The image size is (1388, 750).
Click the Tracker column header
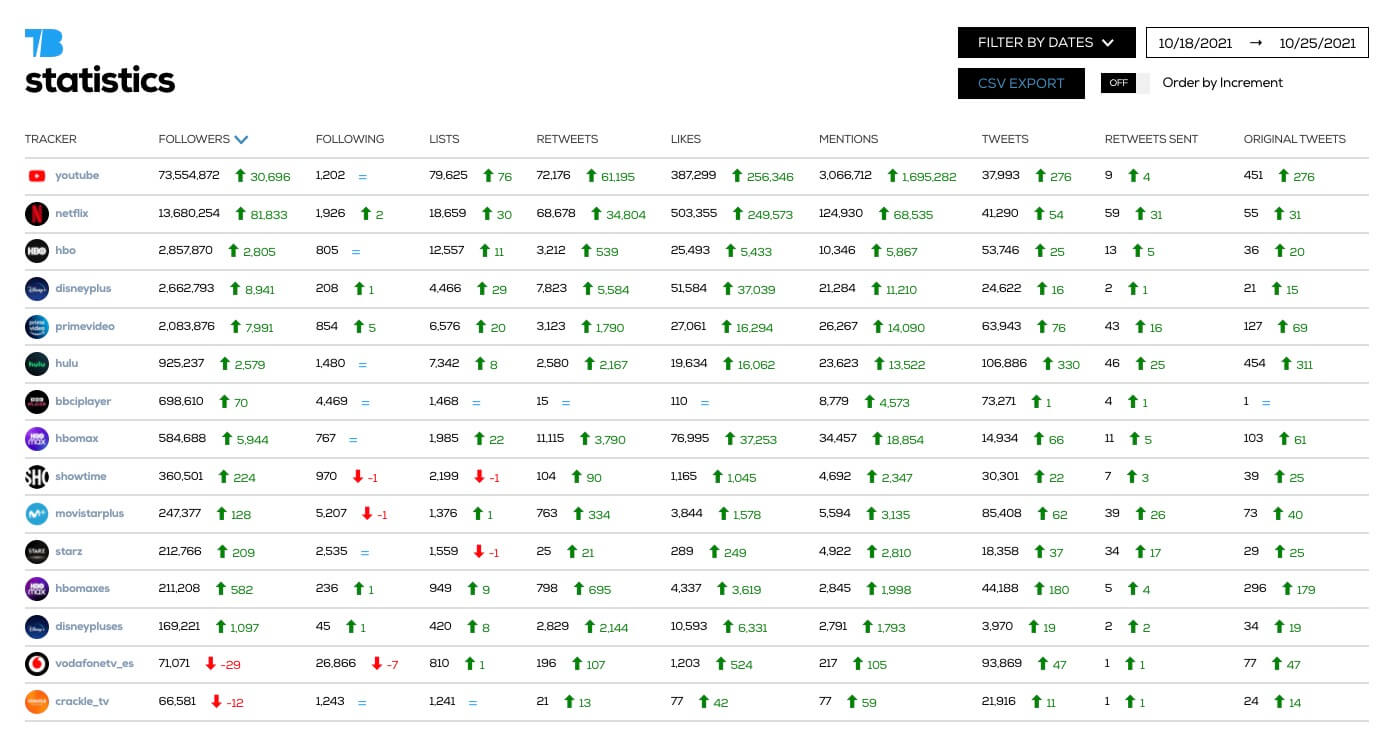[51, 139]
